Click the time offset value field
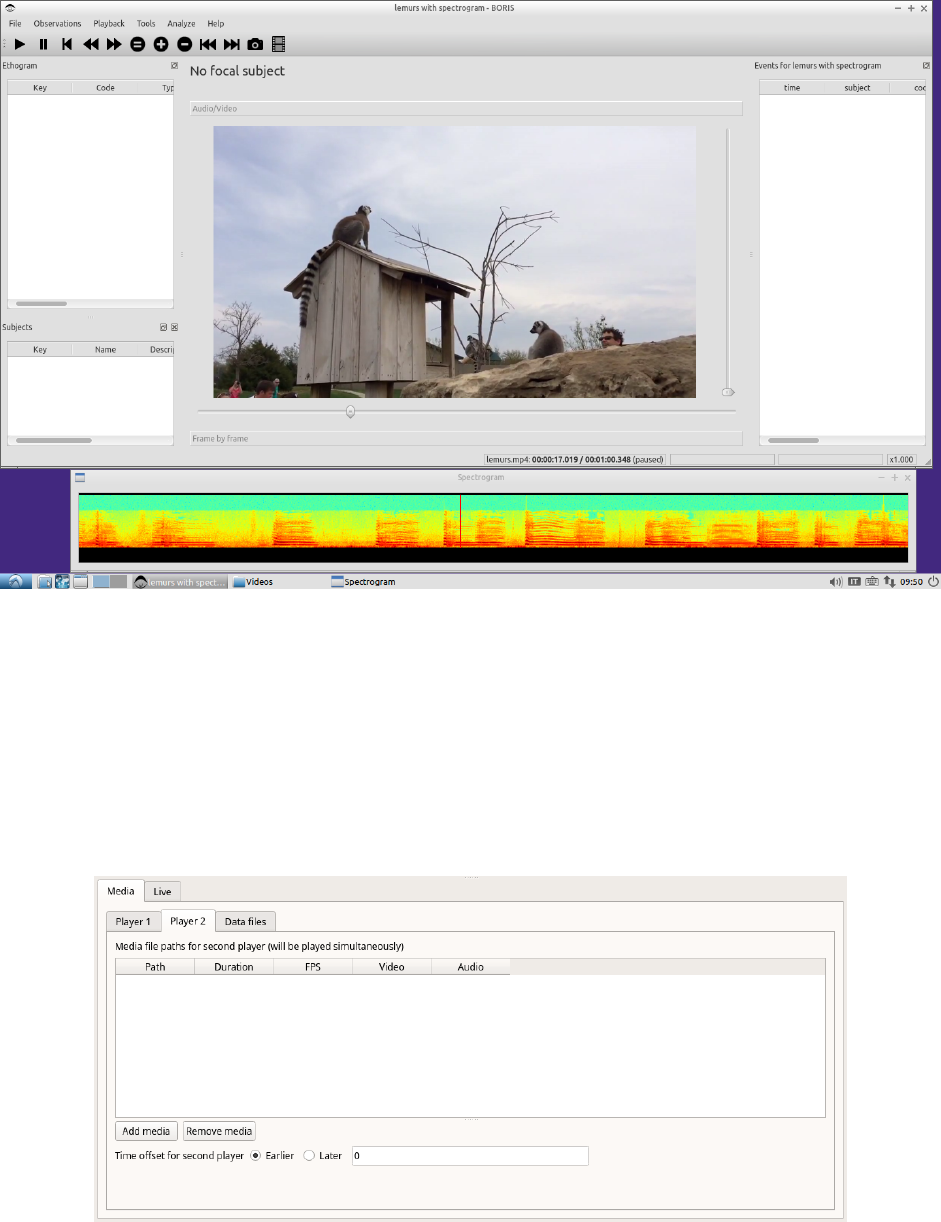 point(470,1155)
